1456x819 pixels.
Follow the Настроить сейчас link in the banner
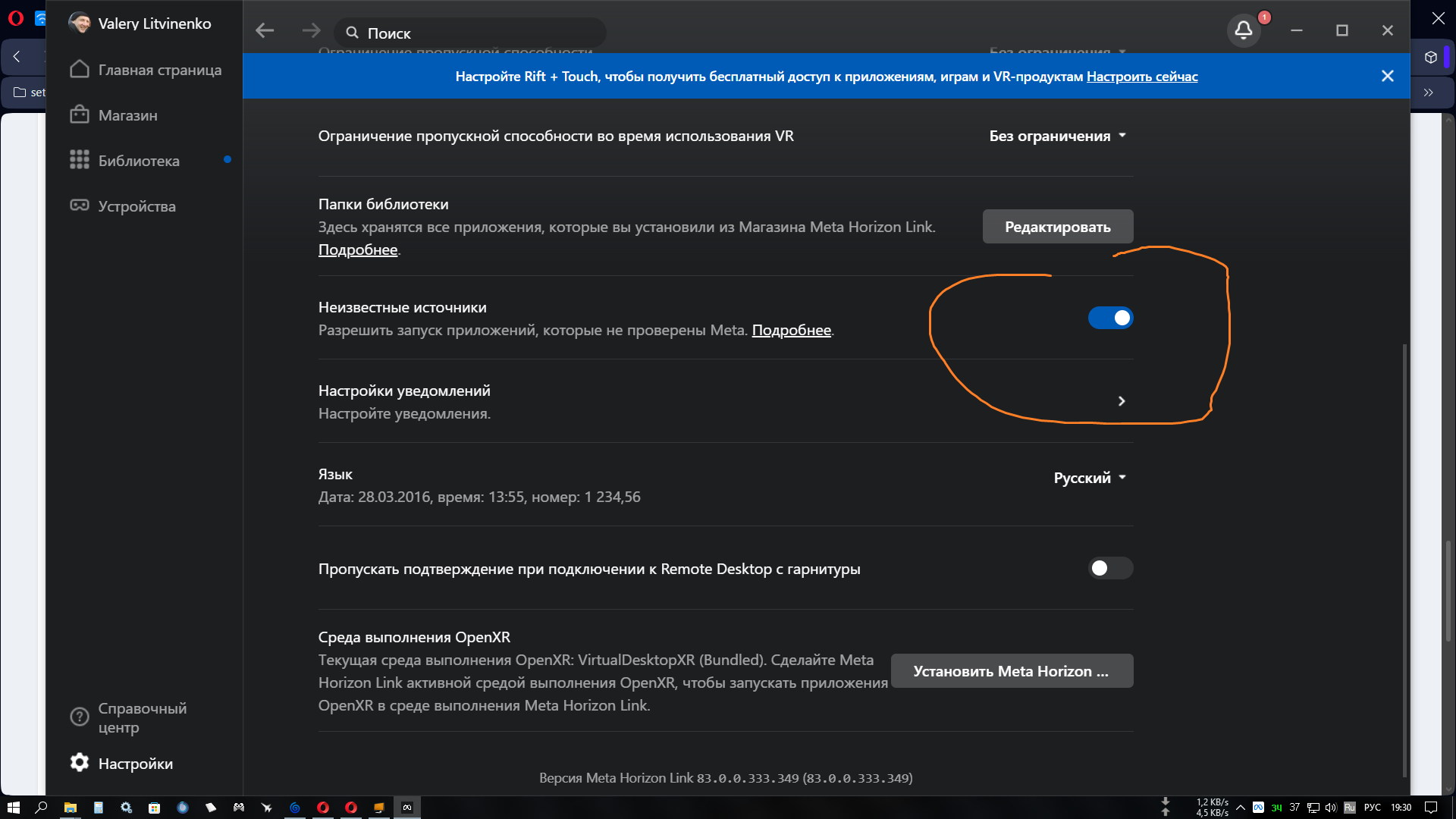(x=1142, y=76)
